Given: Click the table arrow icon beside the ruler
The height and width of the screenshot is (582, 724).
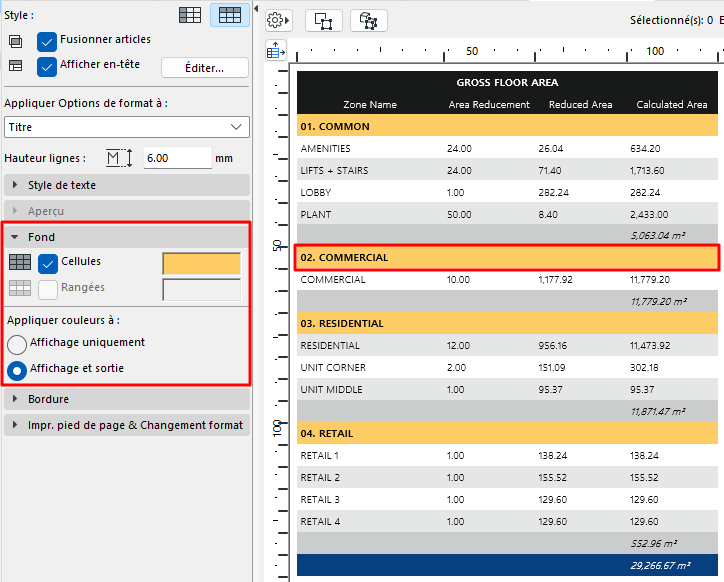Looking at the screenshot, I should pyautogui.click(x=277, y=50).
